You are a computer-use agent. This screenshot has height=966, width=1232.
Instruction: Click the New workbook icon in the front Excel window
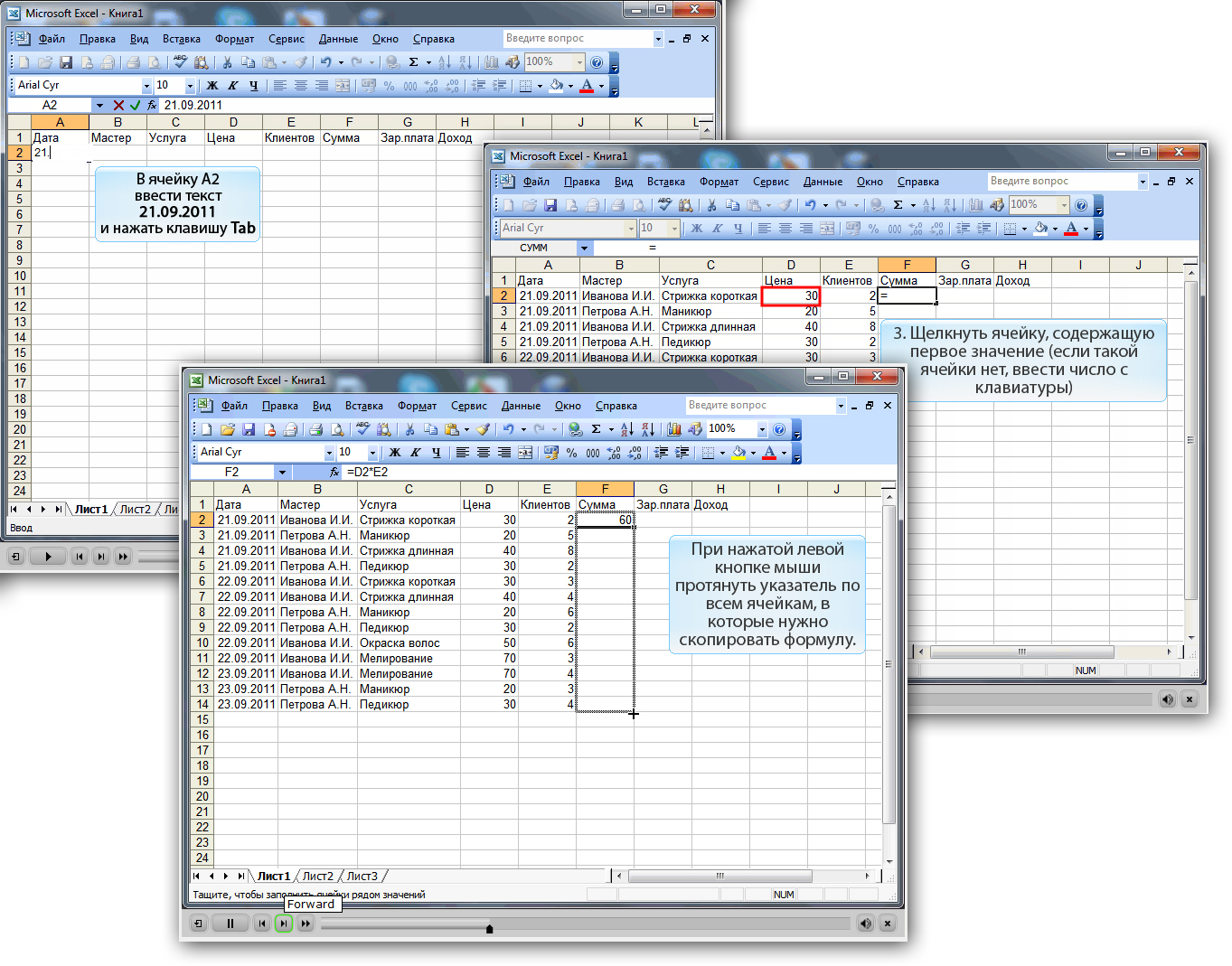click(x=206, y=429)
